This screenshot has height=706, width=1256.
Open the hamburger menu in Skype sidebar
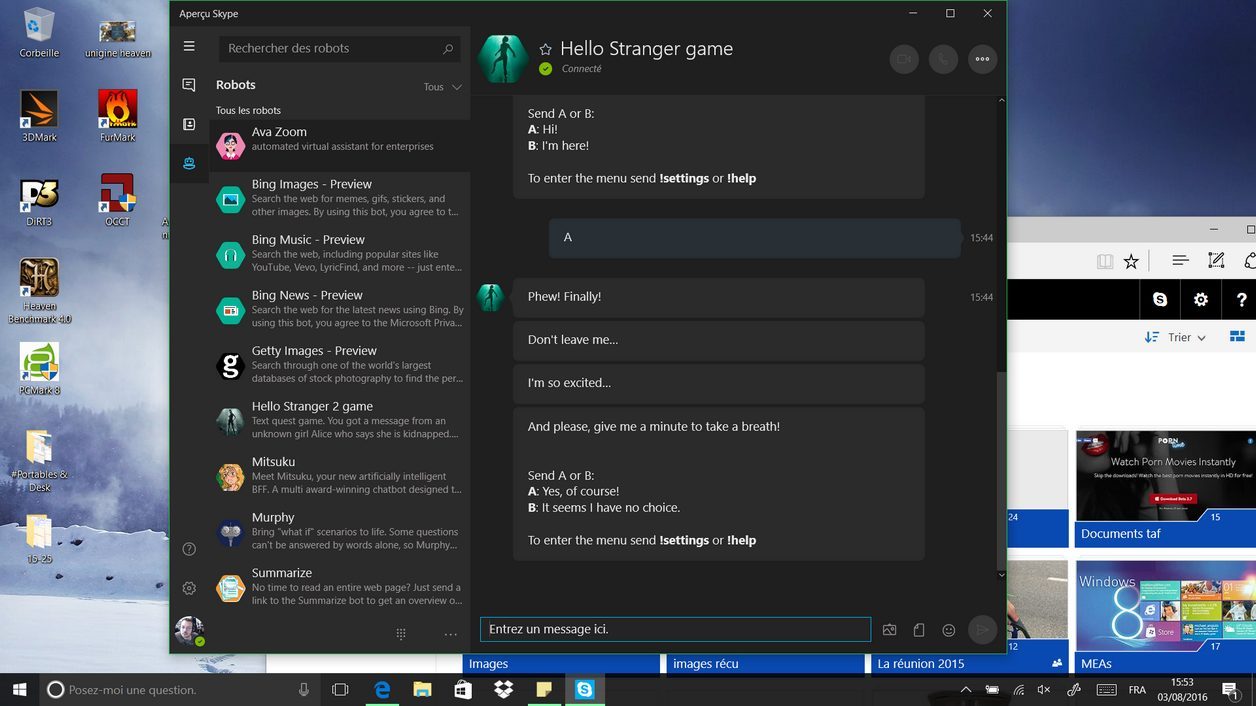[x=189, y=47]
